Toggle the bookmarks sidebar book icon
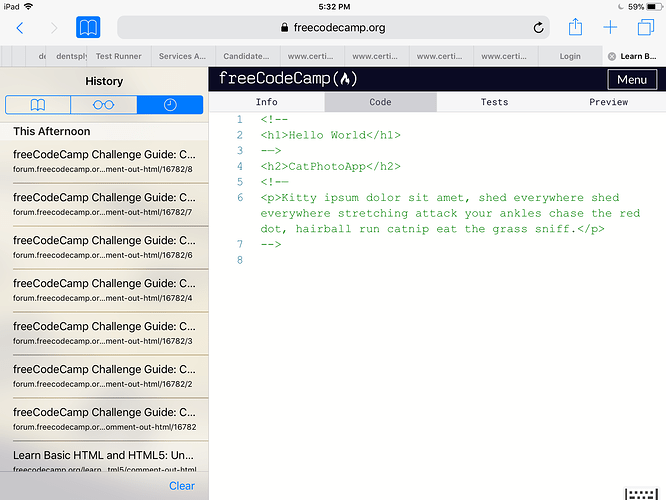The image size is (666, 500). coord(88,28)
